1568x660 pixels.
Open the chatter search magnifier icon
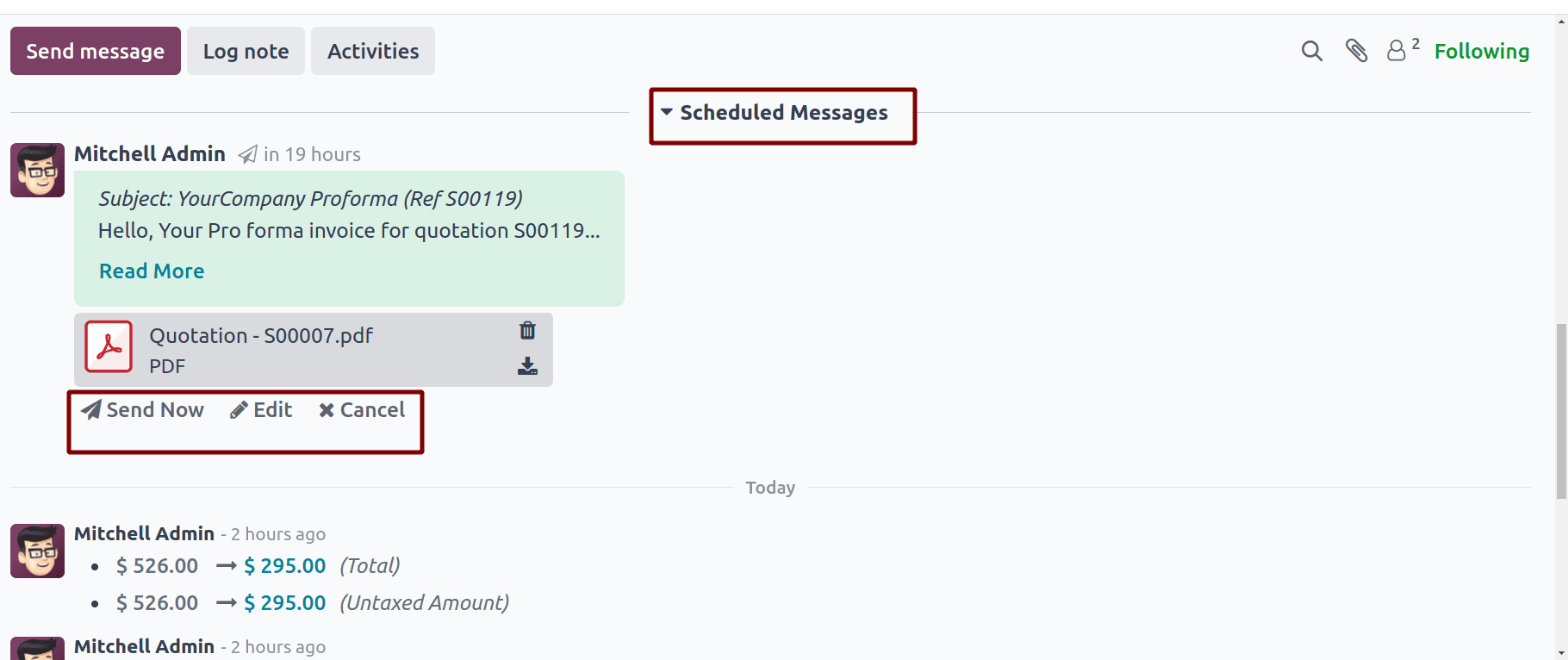(1311, 52)
